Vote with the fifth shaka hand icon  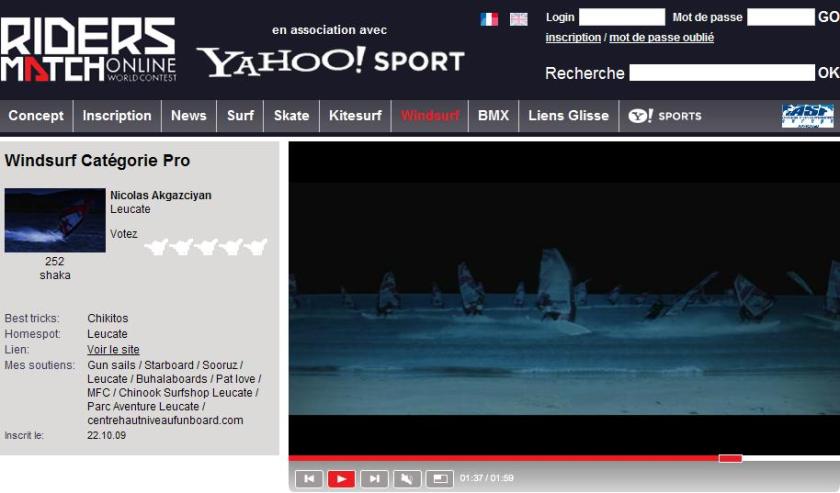pyautogui.click(x=255, y=246)
